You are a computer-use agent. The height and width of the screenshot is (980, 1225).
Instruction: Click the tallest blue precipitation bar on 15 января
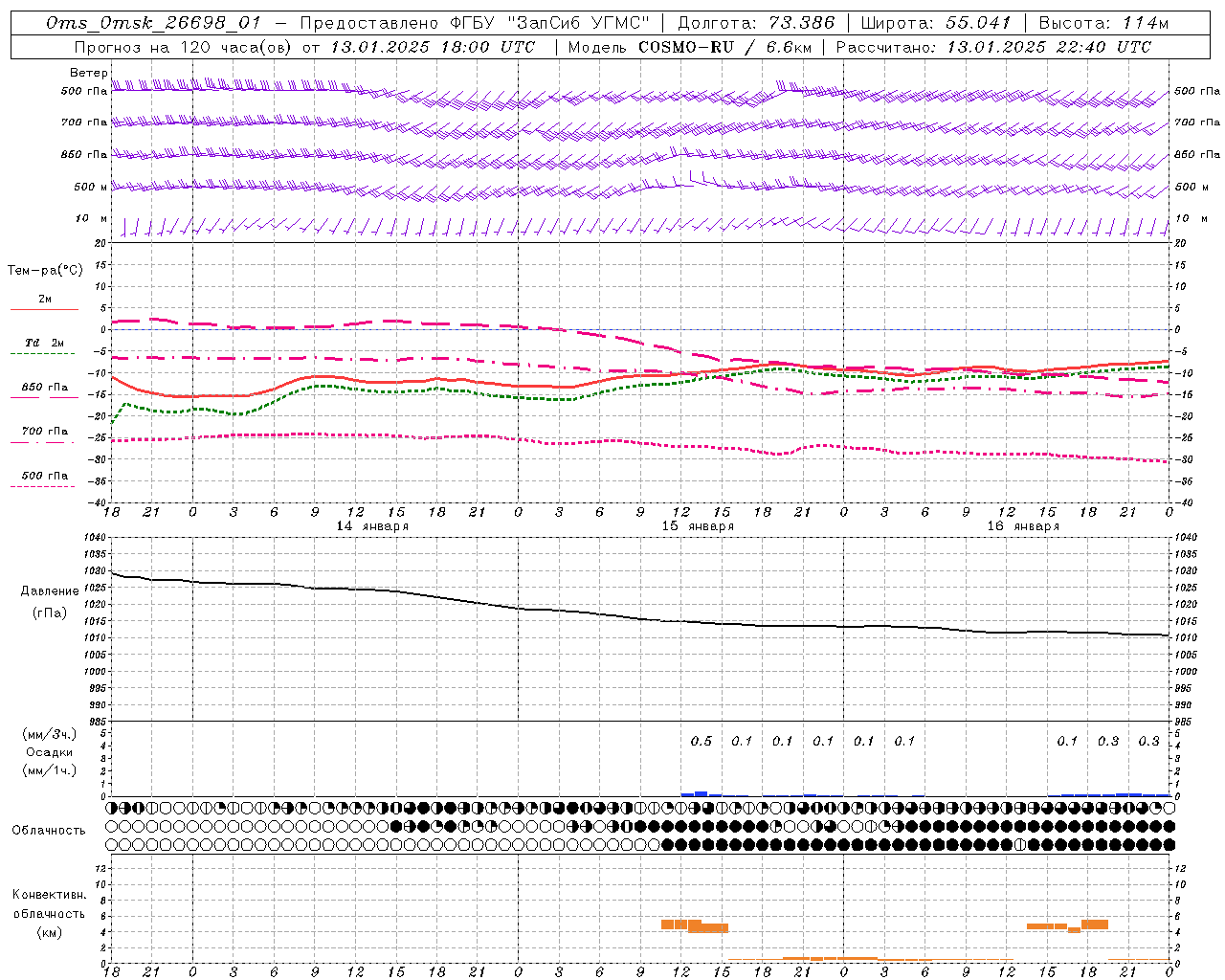tap(701, 793)
